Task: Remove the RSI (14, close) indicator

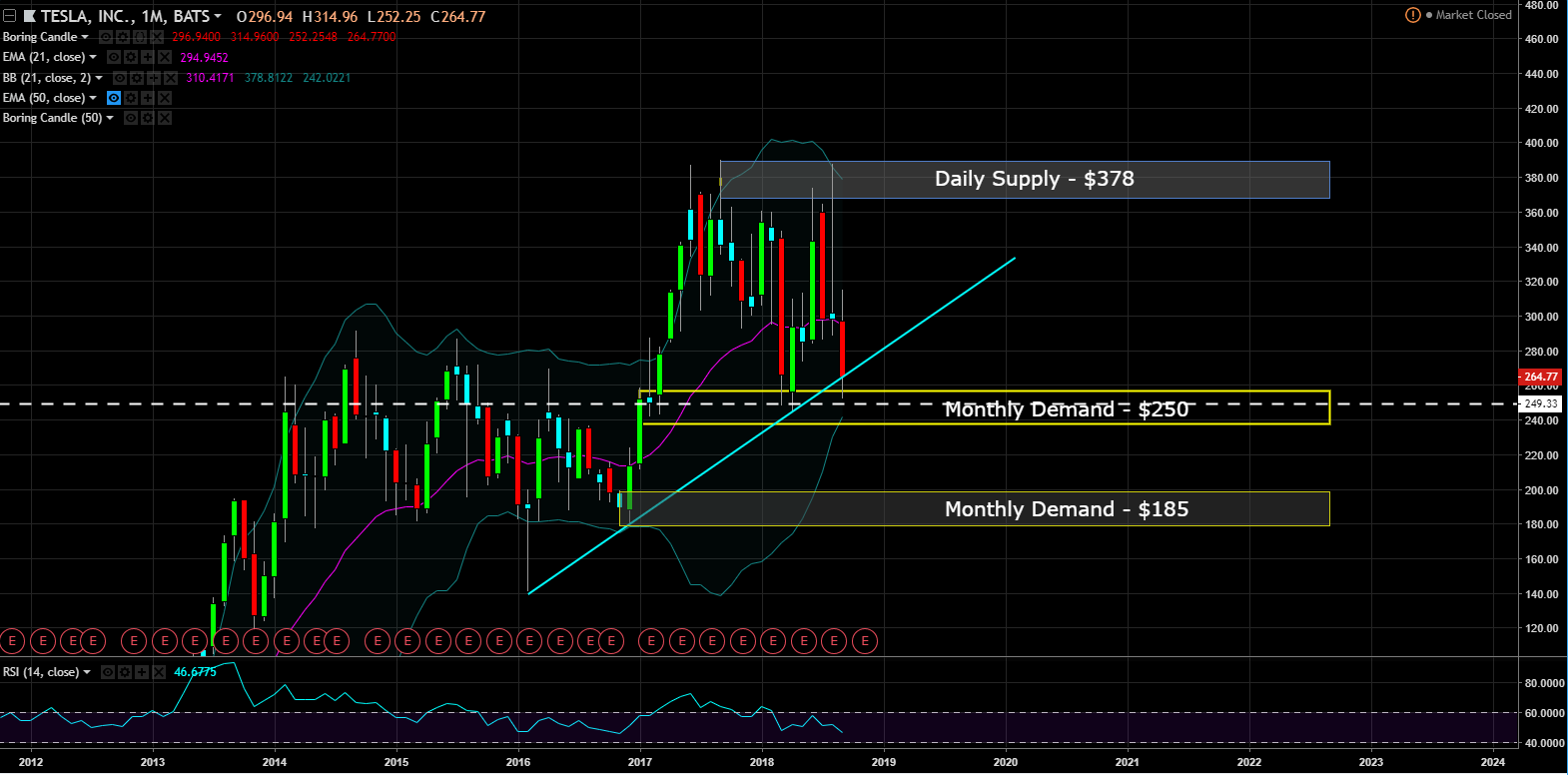Action: point(159,672)
